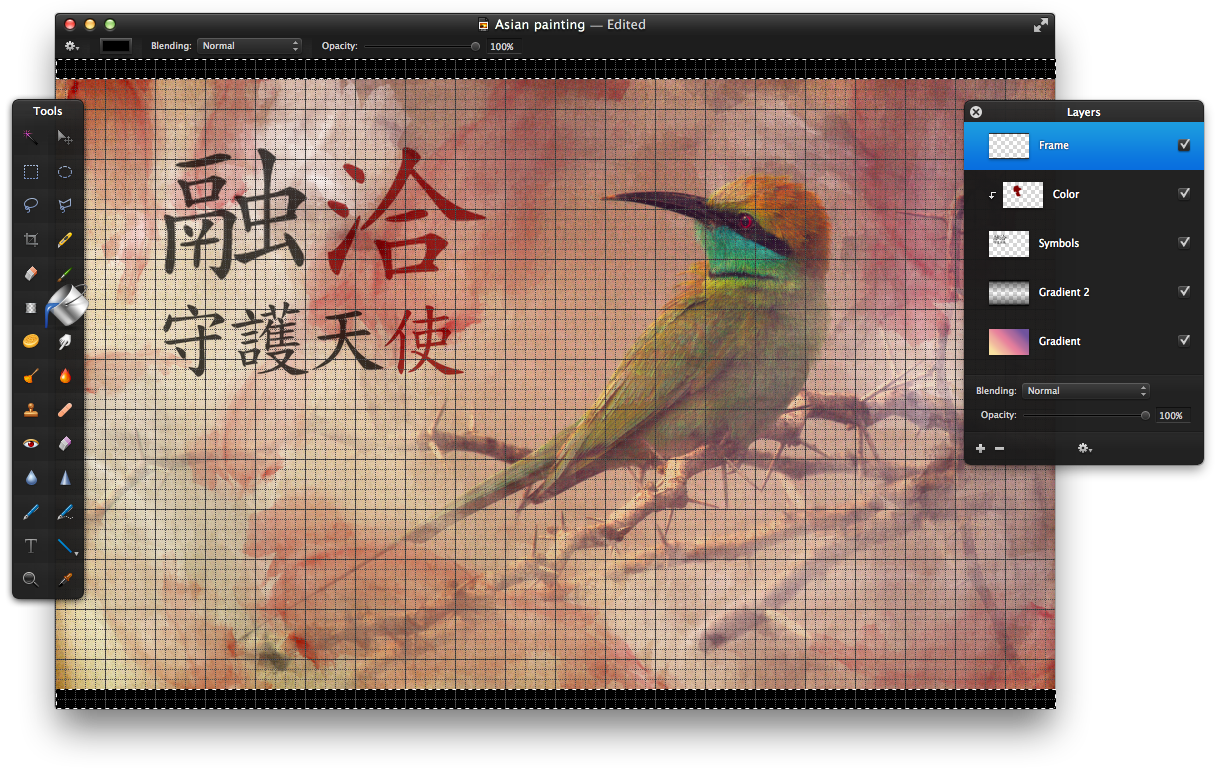Screen dimensions: 1215x768
Task: Select the Symbols layer thumbnail
Action: (1009, 243)
